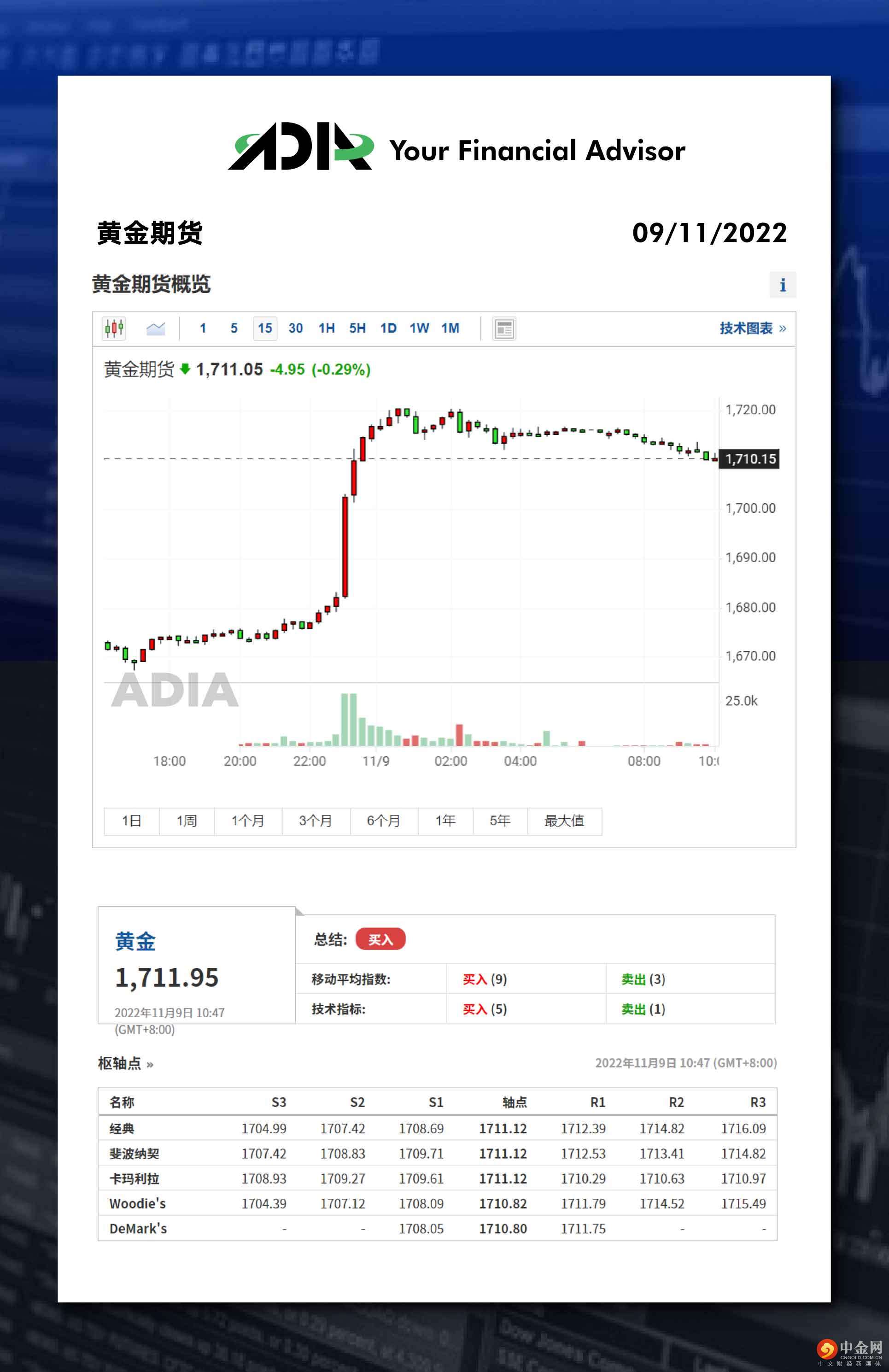889x1372 pixels.
Task: Open the 黄金 instrument link
Action: 135,941
